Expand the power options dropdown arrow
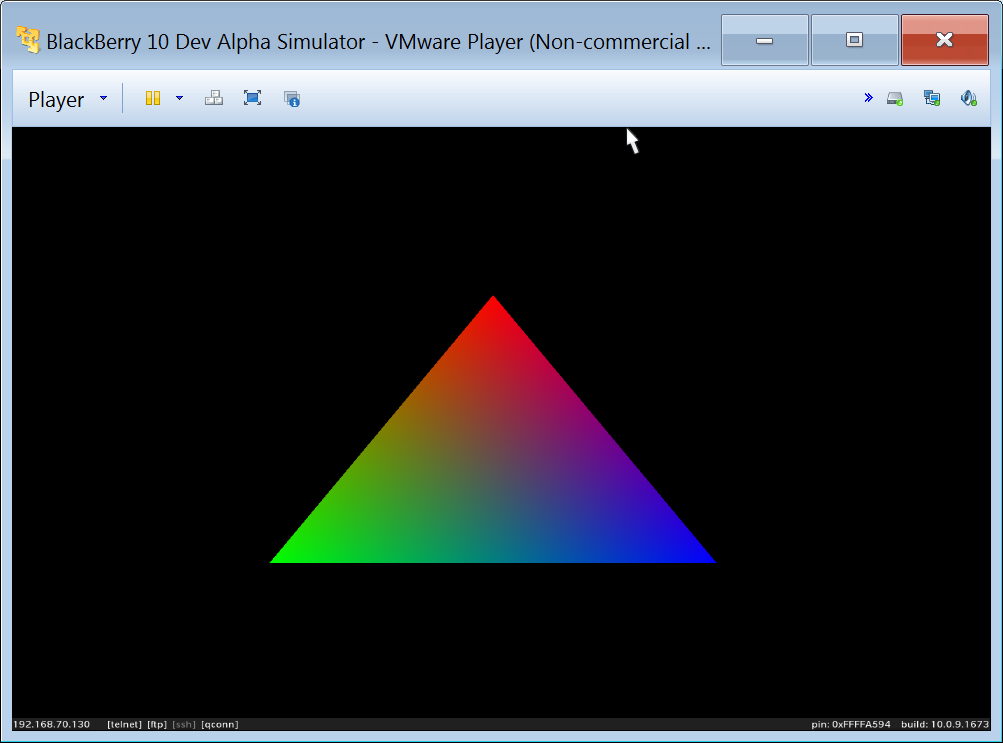1003x743 pixels. tap(179, 98)
